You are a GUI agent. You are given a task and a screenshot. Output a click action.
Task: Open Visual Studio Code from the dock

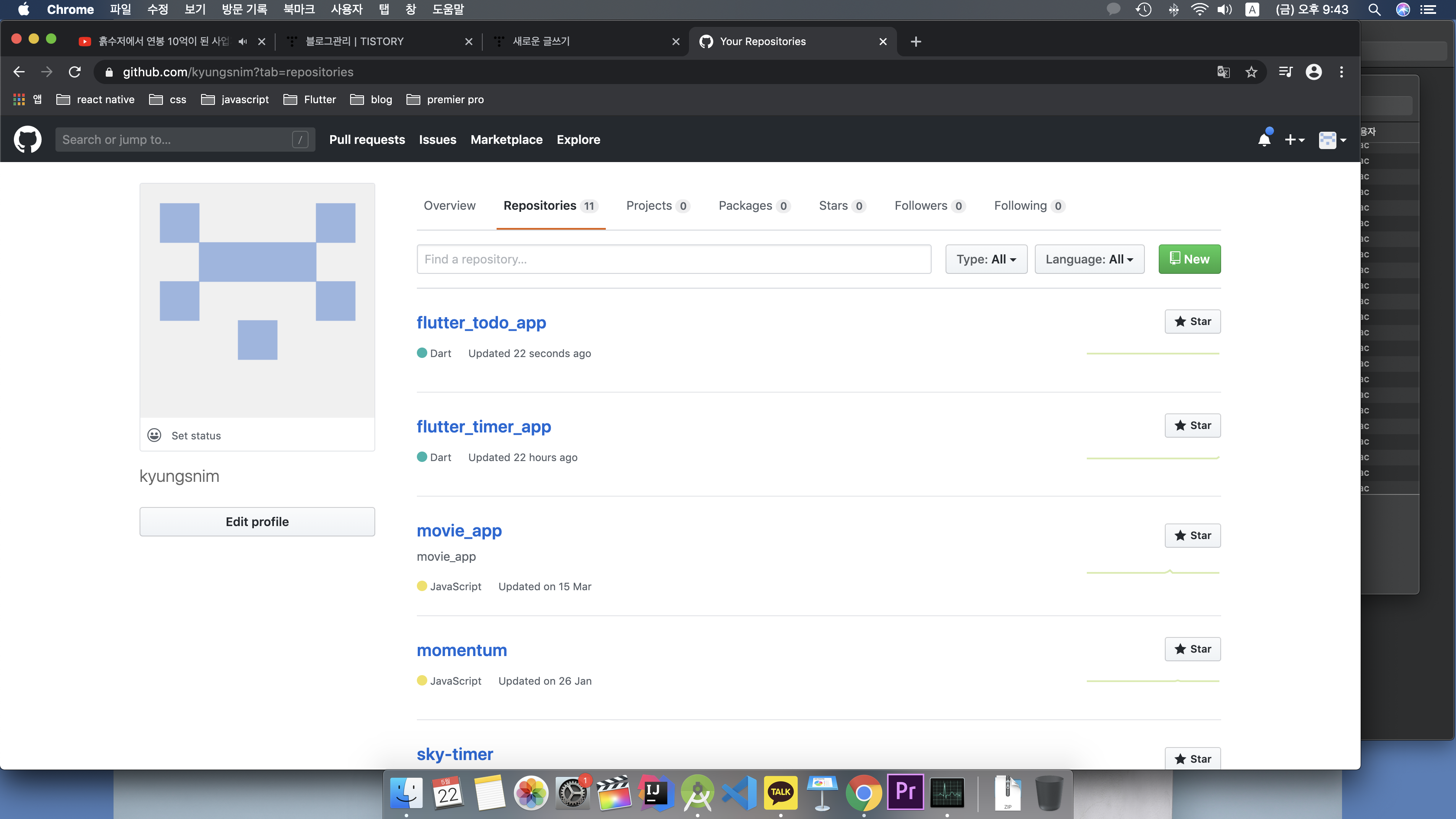pos(739,793)
